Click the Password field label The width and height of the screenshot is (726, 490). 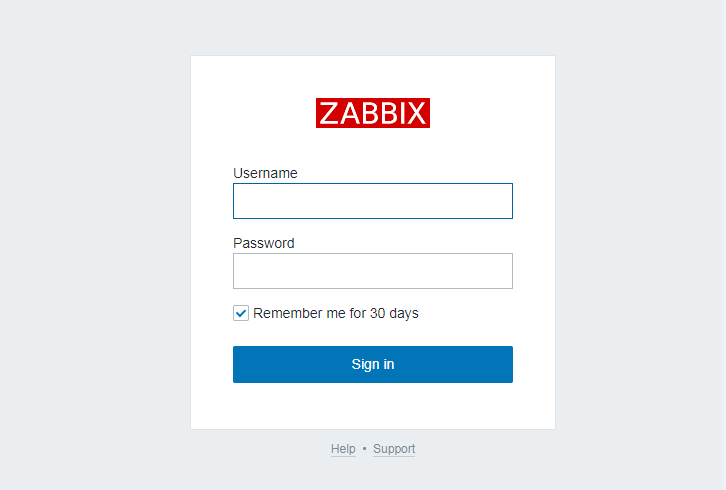tap(264, 243)
